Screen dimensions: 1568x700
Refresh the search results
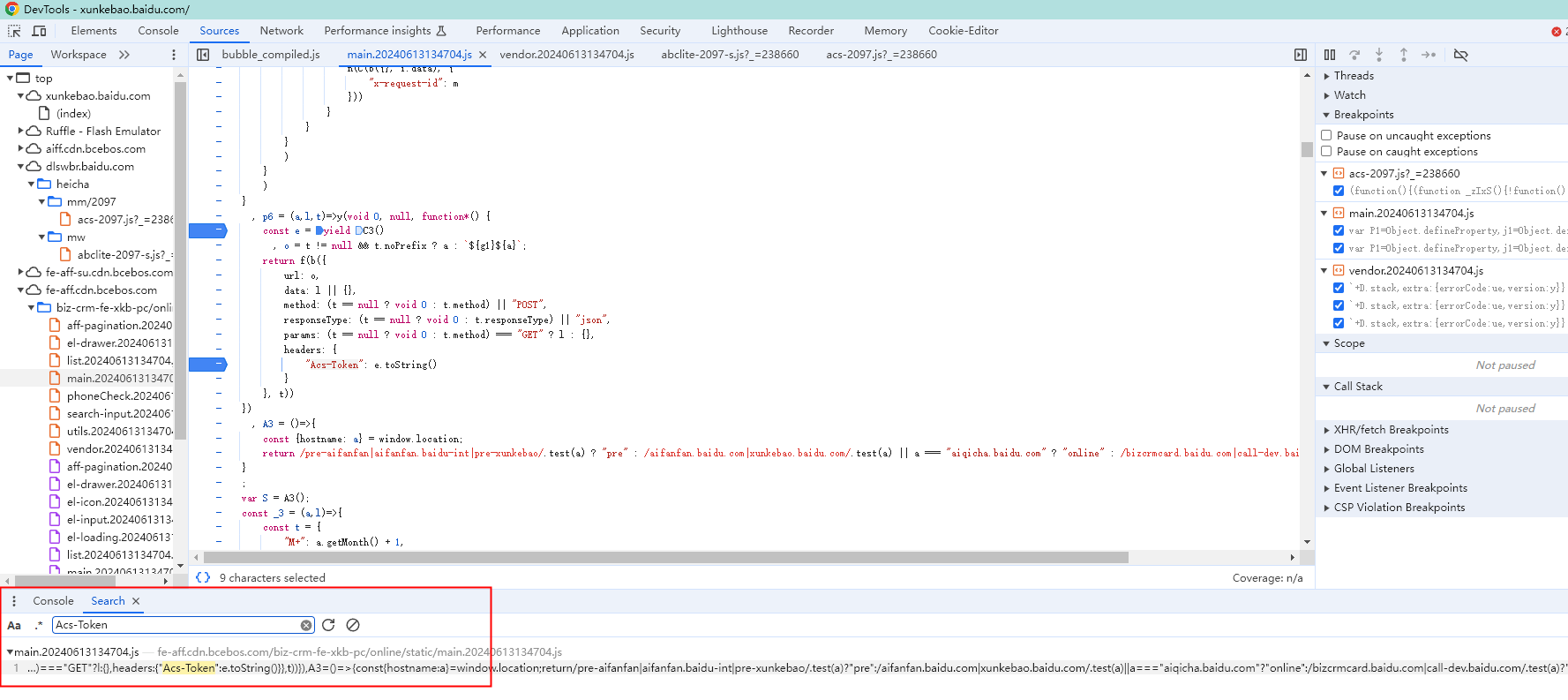[x=328, y=625]
